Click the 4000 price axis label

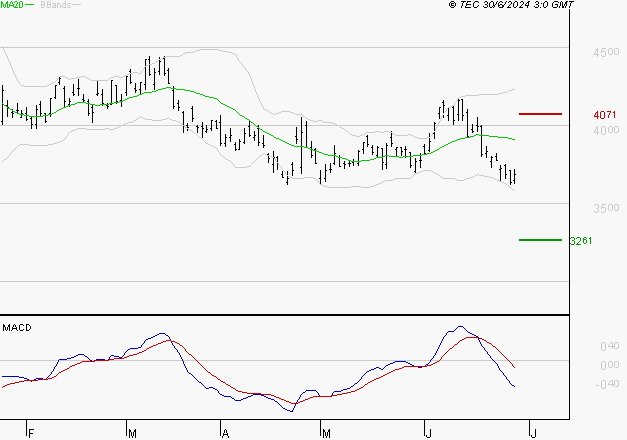point(606,130)
